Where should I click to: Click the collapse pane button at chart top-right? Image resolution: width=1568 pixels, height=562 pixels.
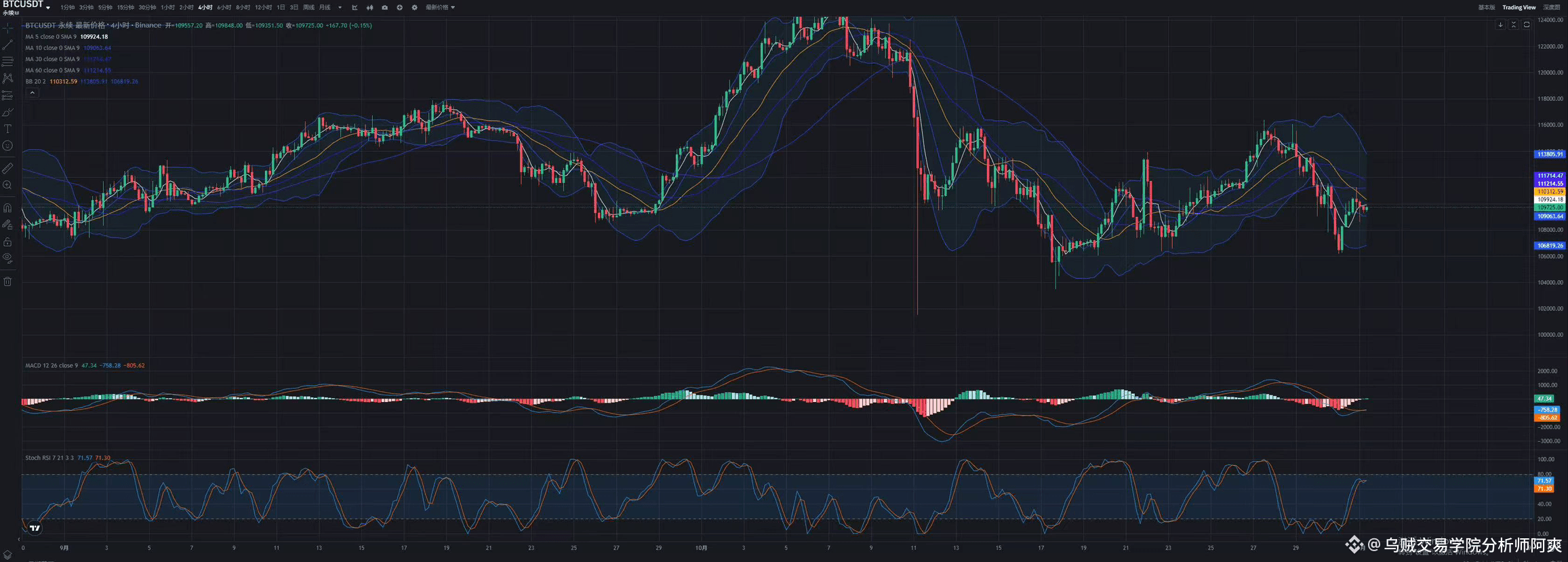point(1513,25)
